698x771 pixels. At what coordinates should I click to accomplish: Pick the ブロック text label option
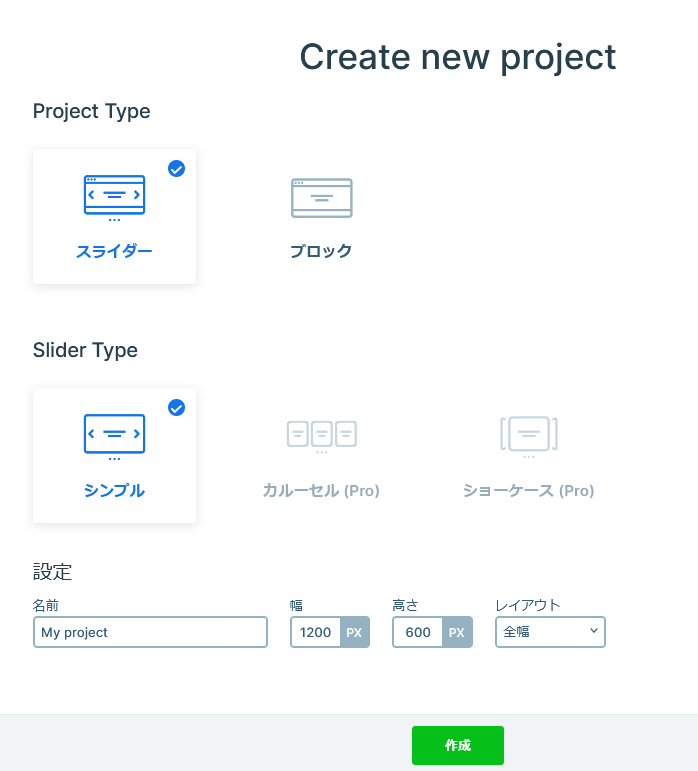click(x=321, y=252)
